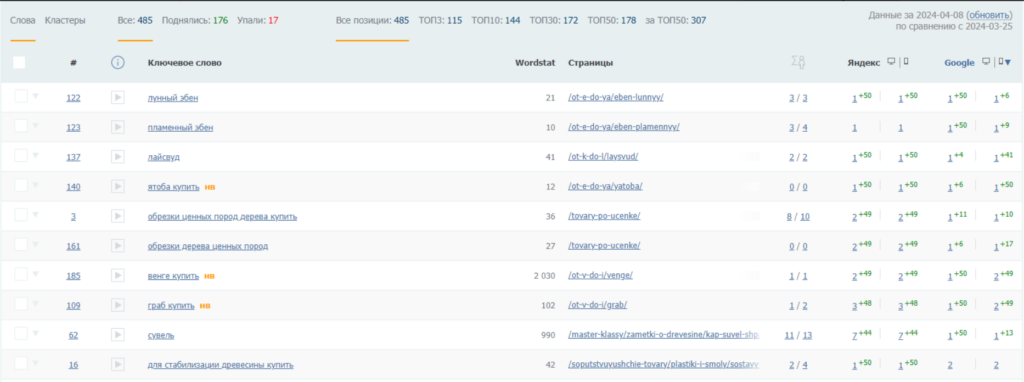
Task: Click play icon for лунный эбен row
Action: pos(118,97)
